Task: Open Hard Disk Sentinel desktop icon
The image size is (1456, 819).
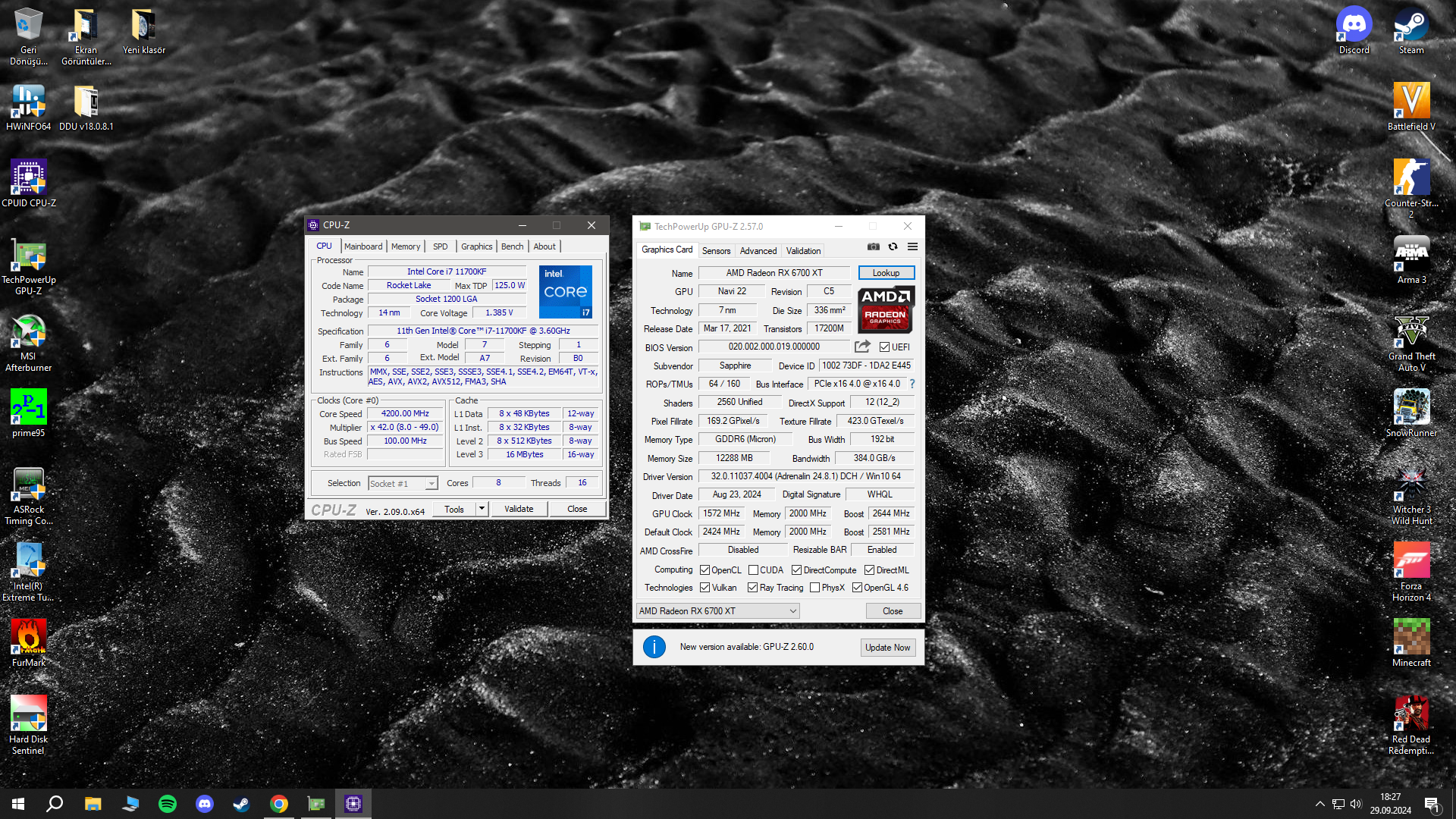Action: pyautogui.click(x=29, y=726)
